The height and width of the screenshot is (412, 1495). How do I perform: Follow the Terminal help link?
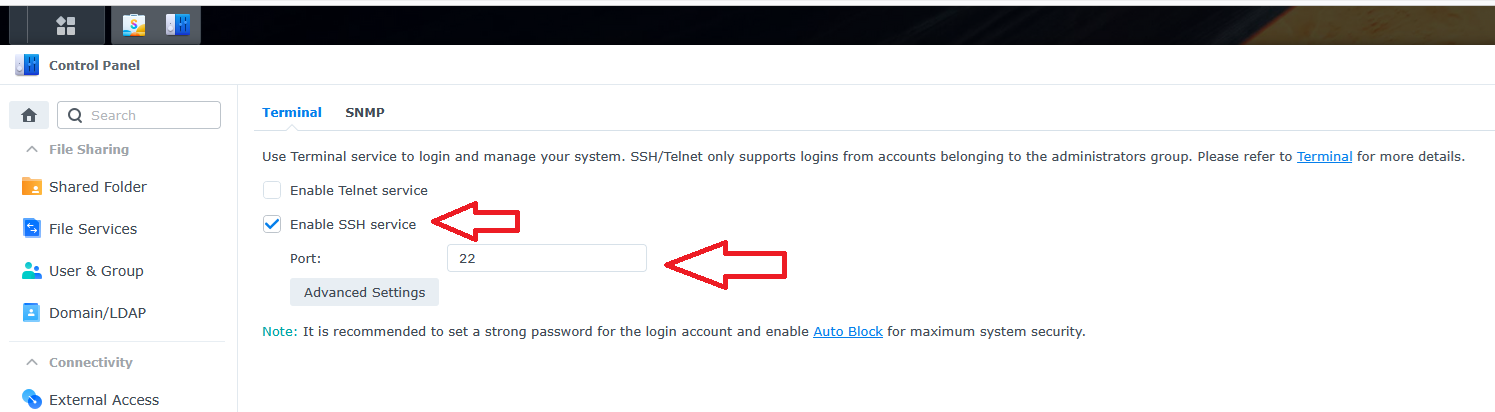[1324, 157]
